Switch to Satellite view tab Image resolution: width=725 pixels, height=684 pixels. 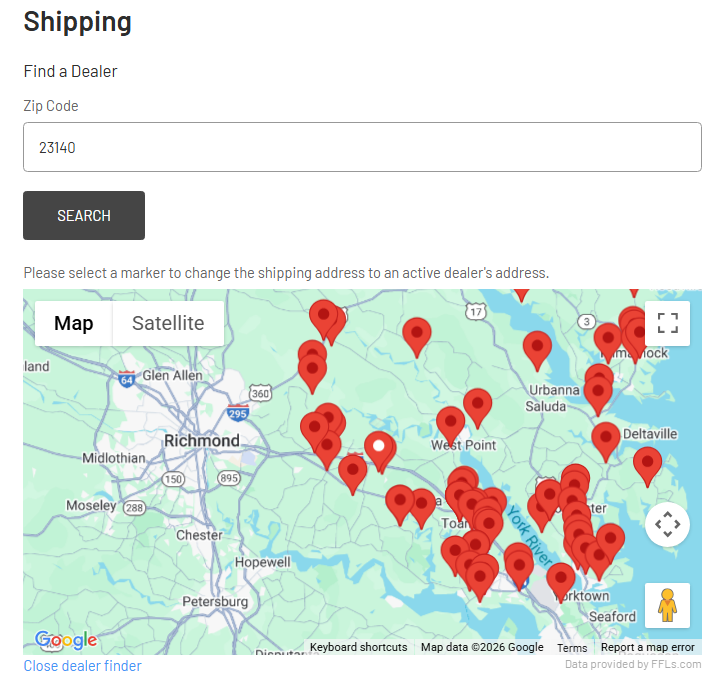point(168,323)
